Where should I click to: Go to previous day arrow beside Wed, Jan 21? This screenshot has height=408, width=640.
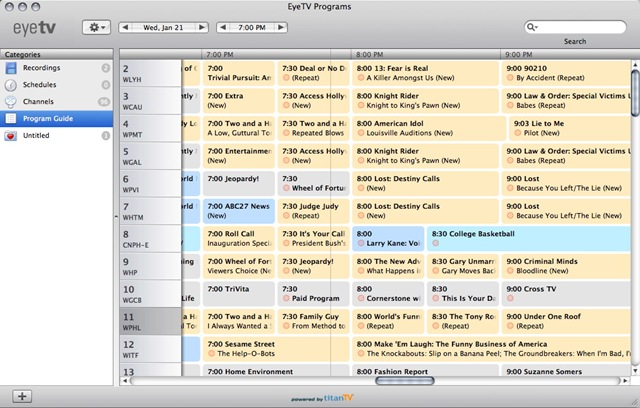tap(125, 27)
